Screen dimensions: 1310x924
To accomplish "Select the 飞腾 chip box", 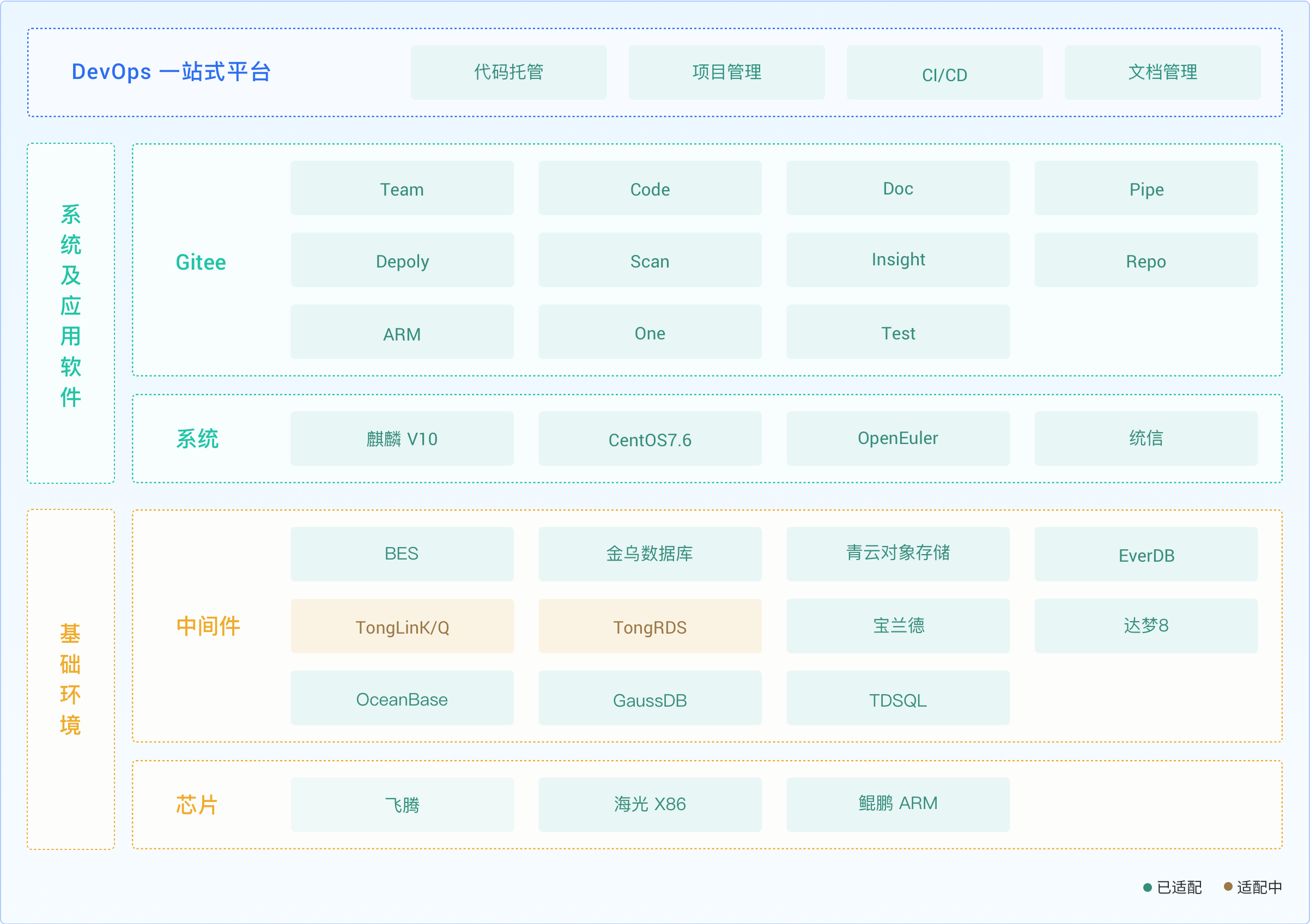I will (402, 805).
